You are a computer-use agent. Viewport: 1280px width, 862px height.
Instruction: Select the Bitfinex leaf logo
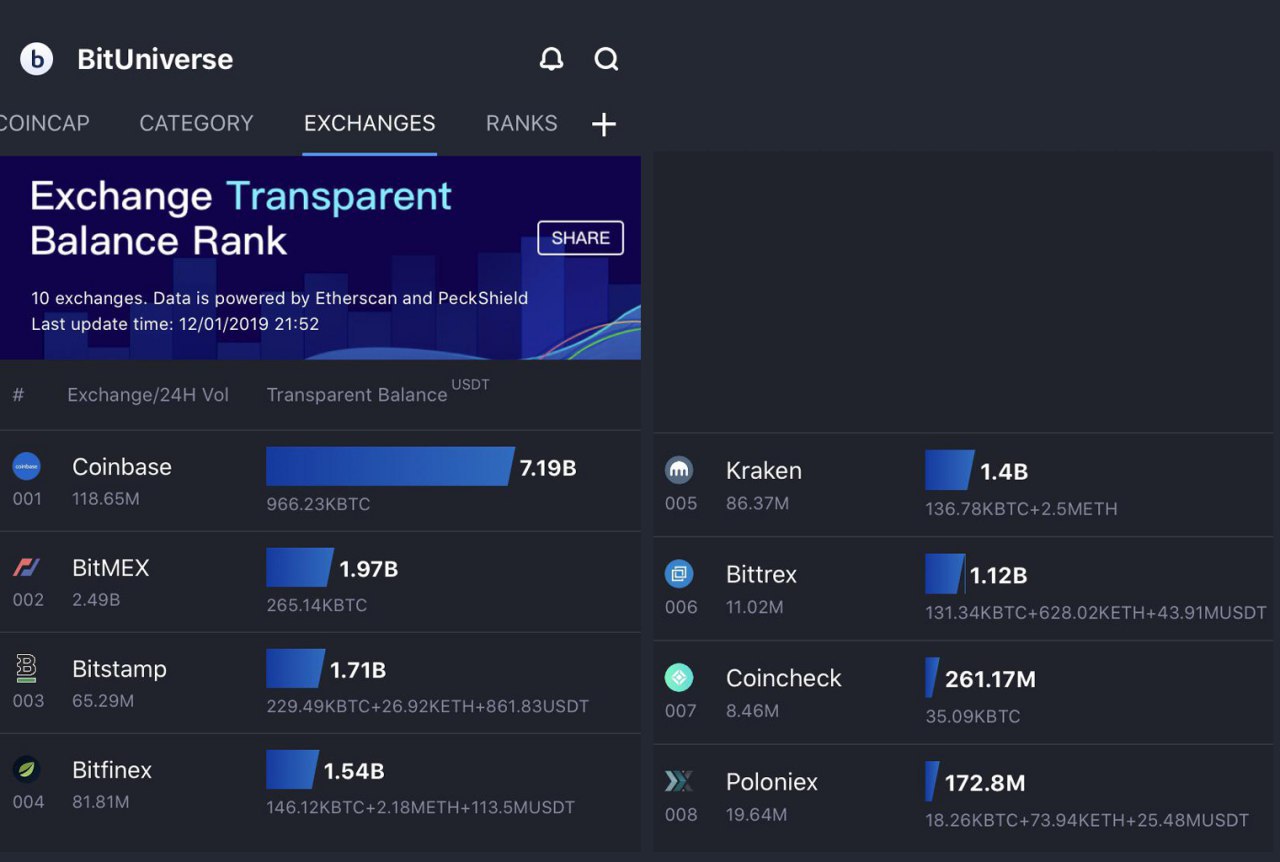(27, 769)
